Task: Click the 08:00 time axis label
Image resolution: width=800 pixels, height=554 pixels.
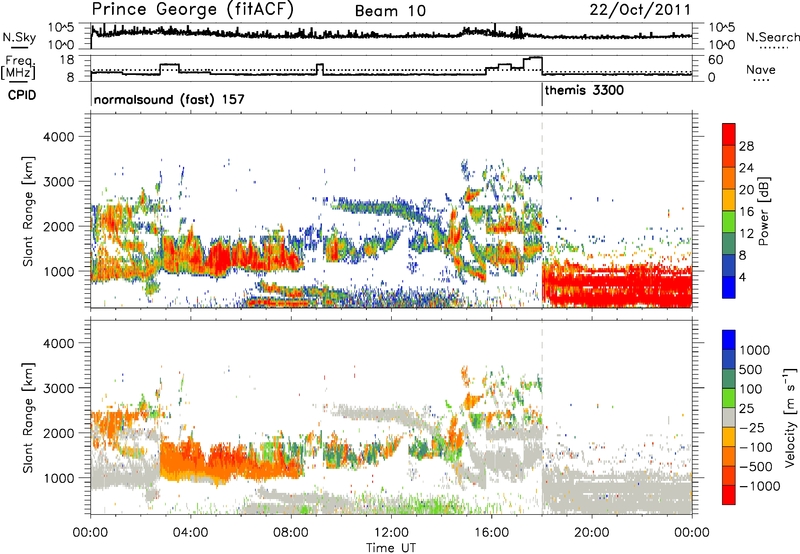Action: [x=291, y=533]
